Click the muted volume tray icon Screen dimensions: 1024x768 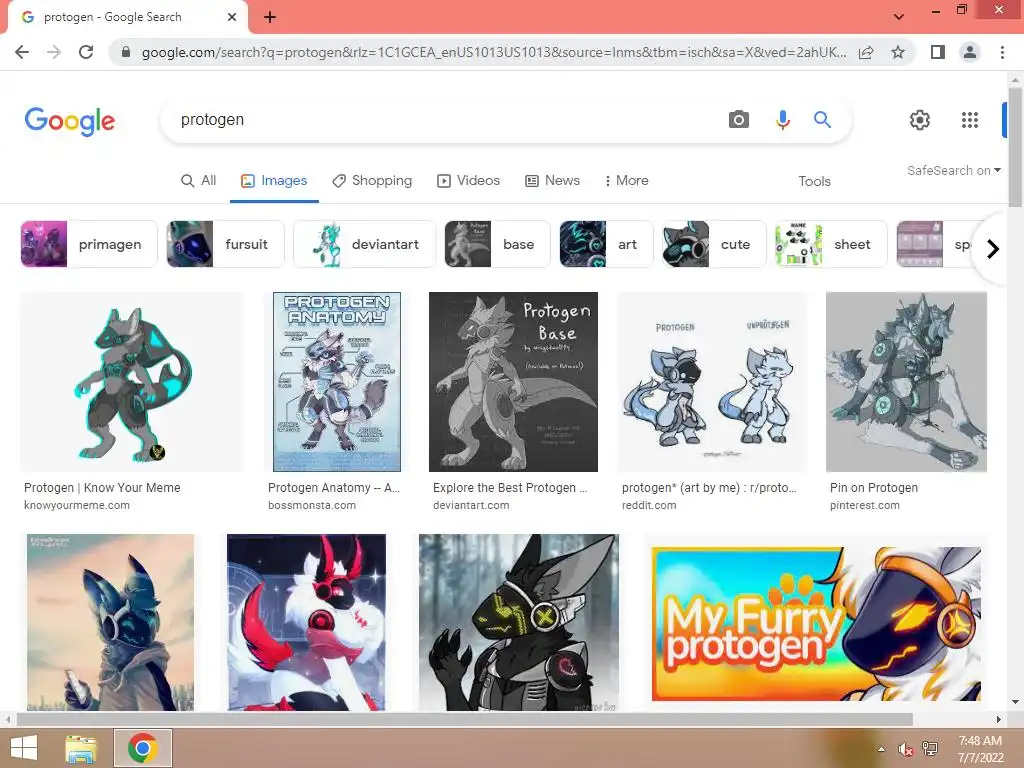(905, 750)
